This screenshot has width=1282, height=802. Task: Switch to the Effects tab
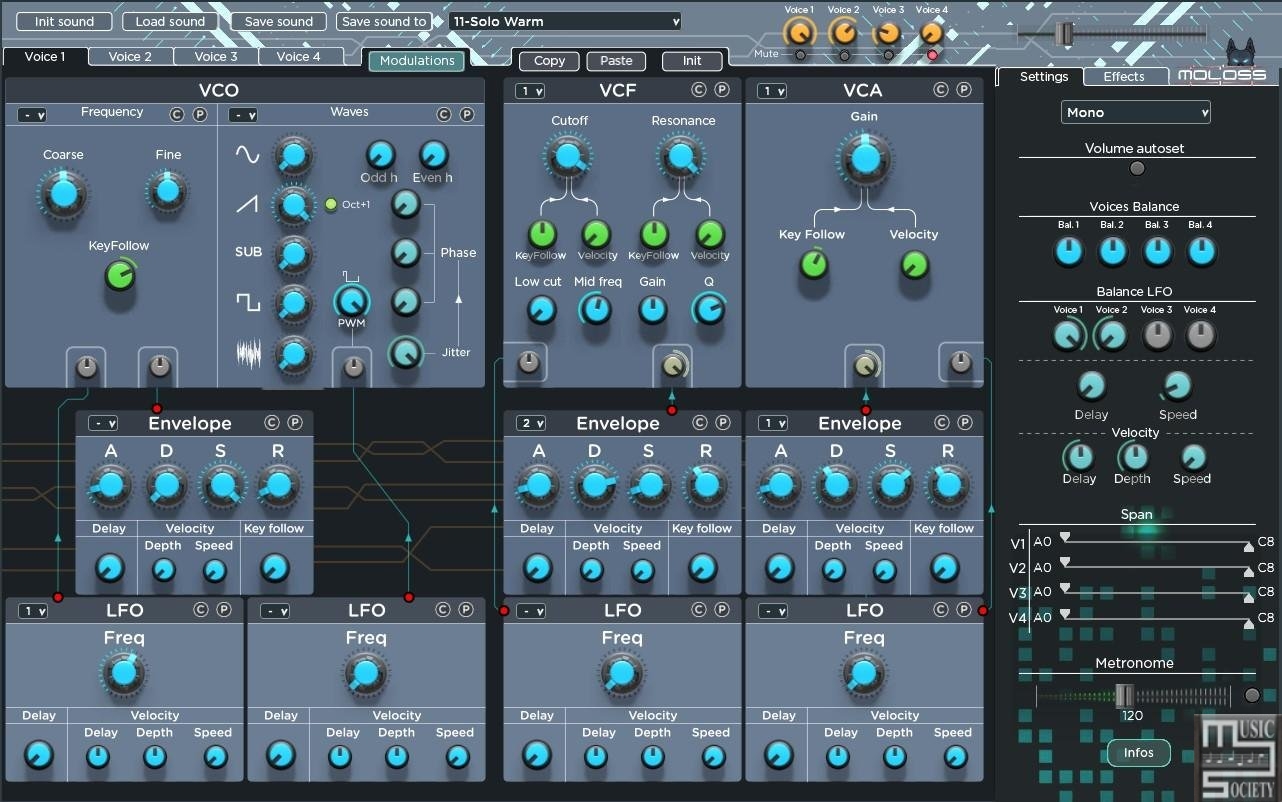pos(1124,77)
